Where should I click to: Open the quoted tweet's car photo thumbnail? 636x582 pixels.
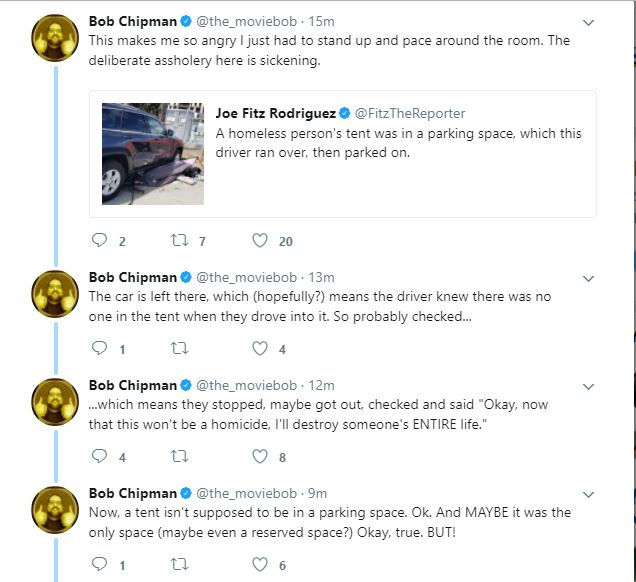point(153,154)
